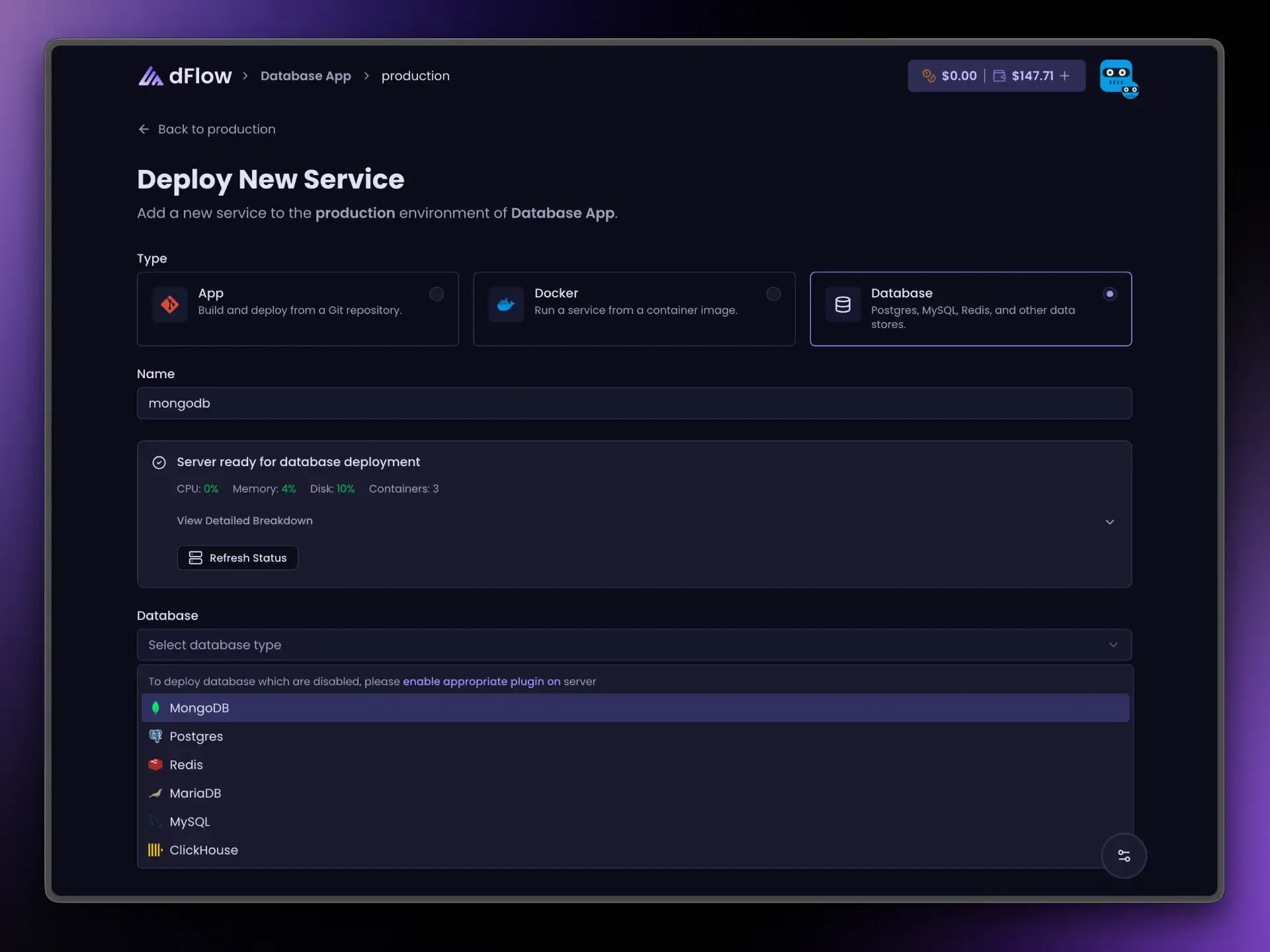Choose Redis from the list

coord(635,765)
